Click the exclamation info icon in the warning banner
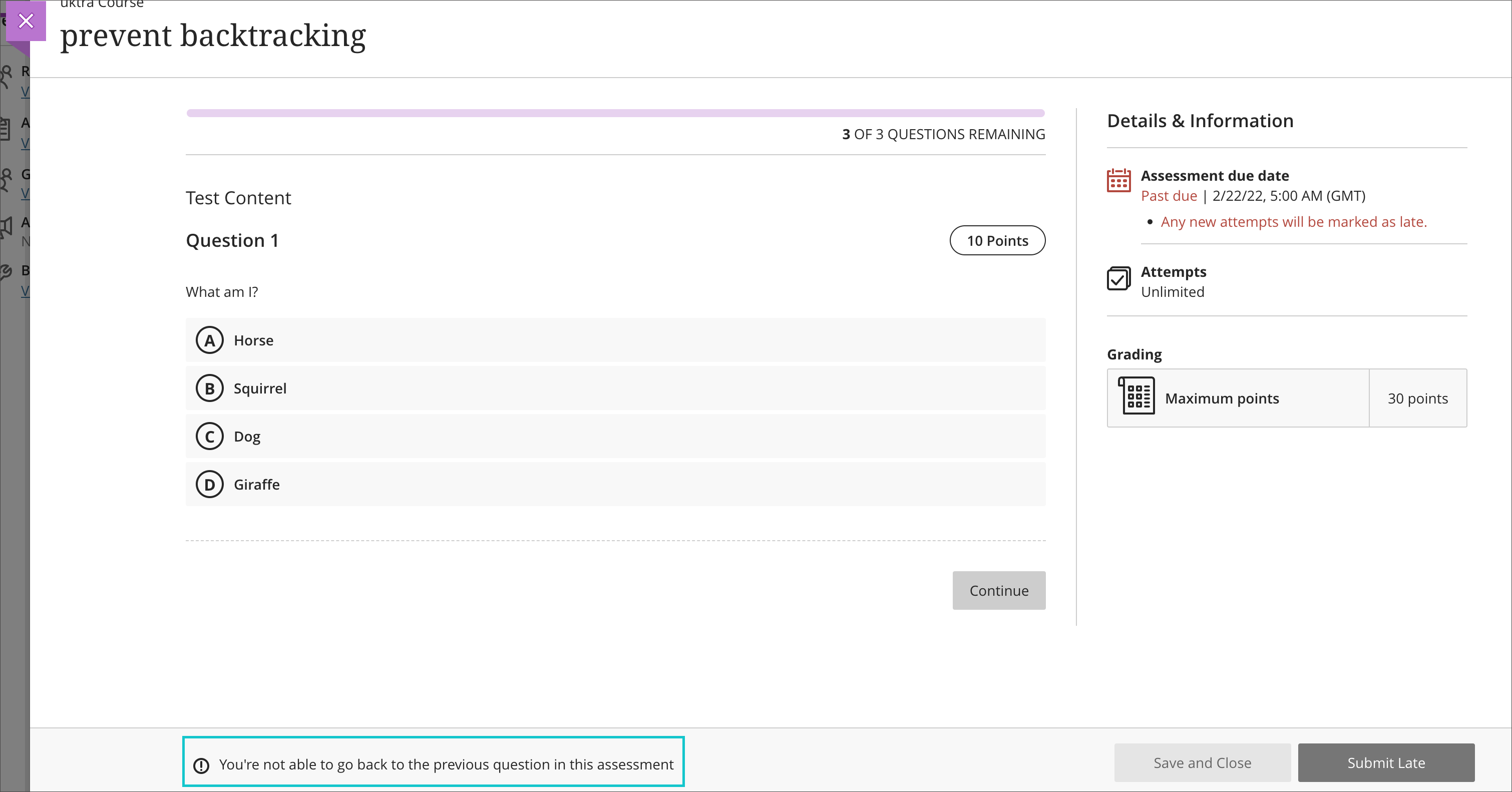This screenshot has height=792, width=1512. (201, 765)
